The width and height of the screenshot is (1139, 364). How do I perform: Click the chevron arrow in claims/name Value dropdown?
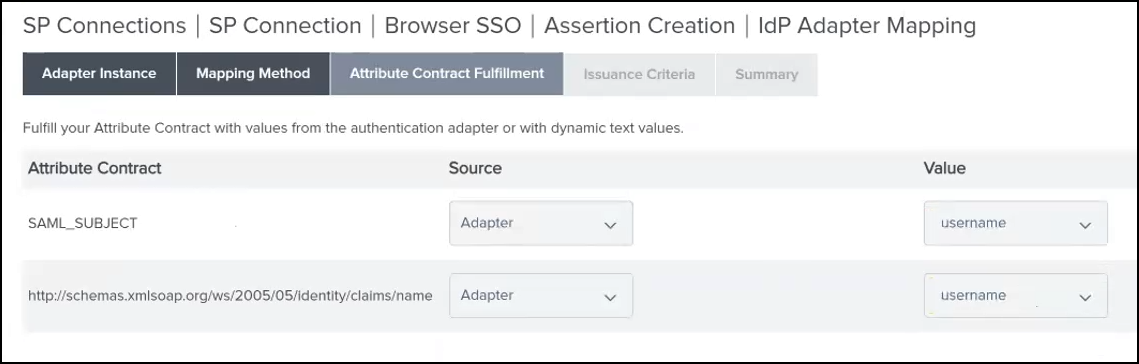[1085, 297]
